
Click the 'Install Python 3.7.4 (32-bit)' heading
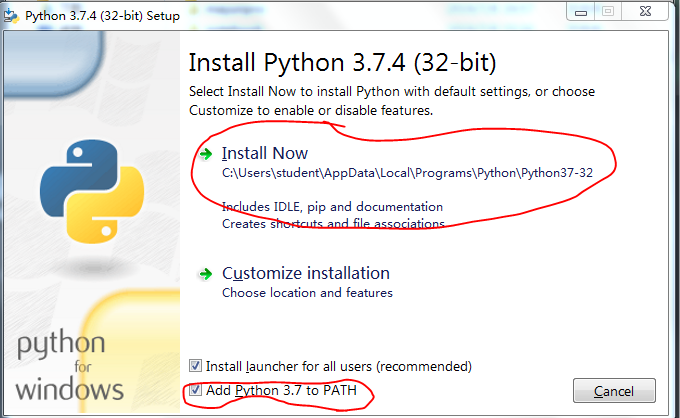(342, 63)
